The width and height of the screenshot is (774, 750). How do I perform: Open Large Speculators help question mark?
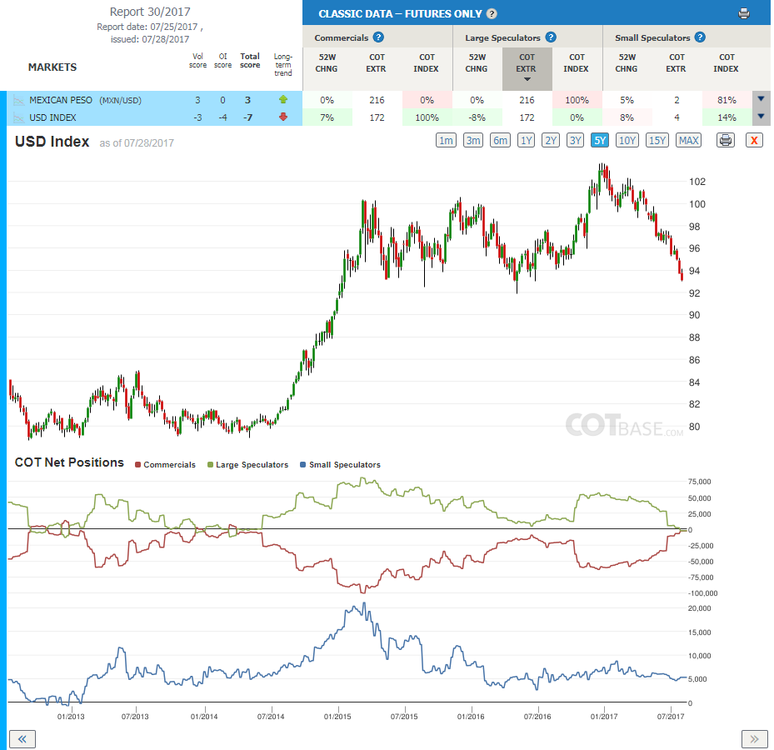point(551,38)
